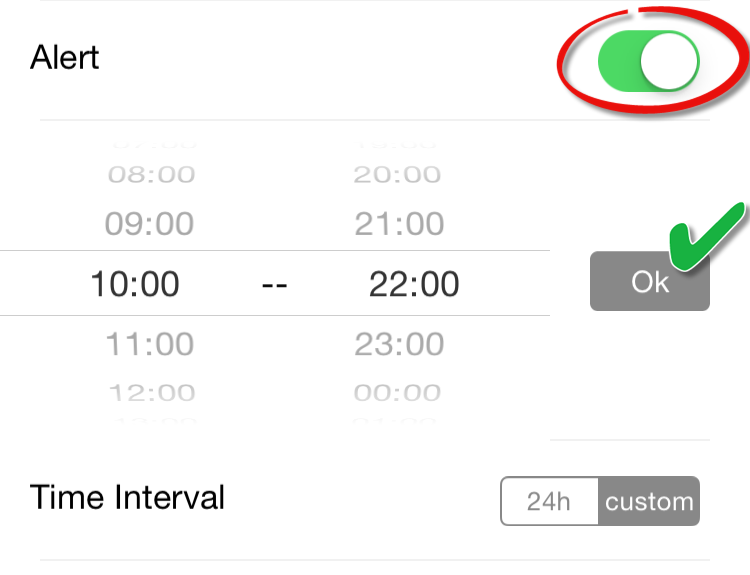Pick 12:00 from the start time wheel
The height and width of the screenshot is (575, 750).
coord(151,393)
